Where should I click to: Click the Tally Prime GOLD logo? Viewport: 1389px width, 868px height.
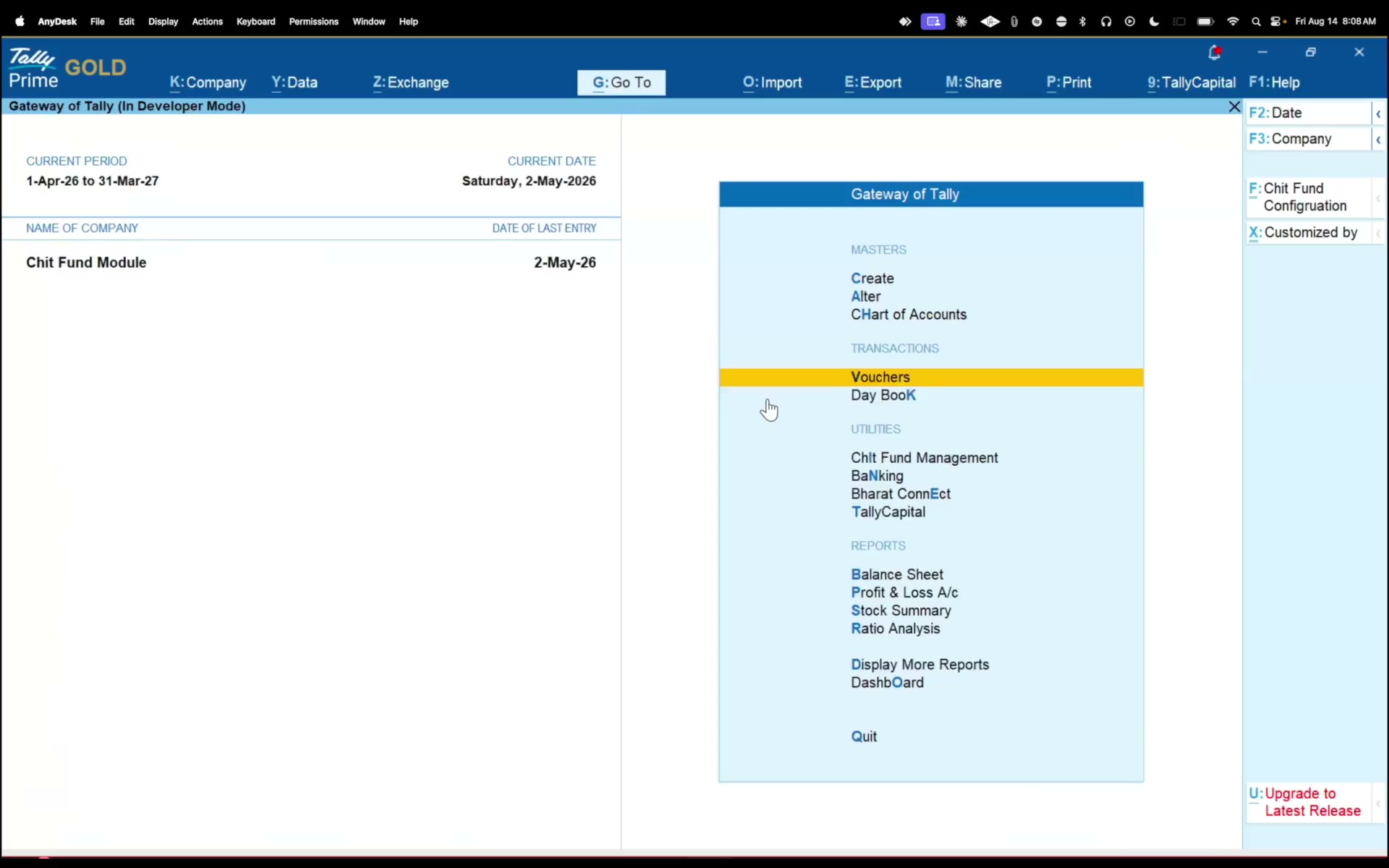coord(67,68)
